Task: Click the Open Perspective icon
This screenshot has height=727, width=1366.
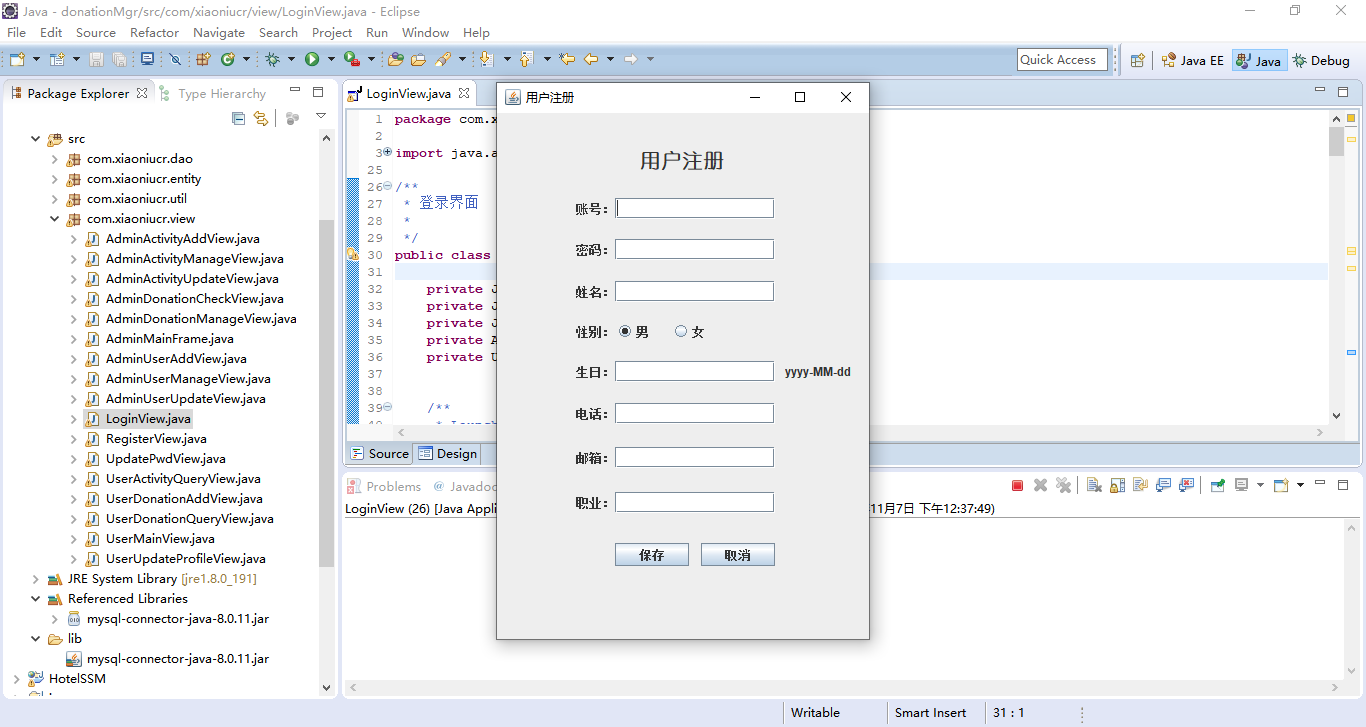Action: coord(1137,60)
